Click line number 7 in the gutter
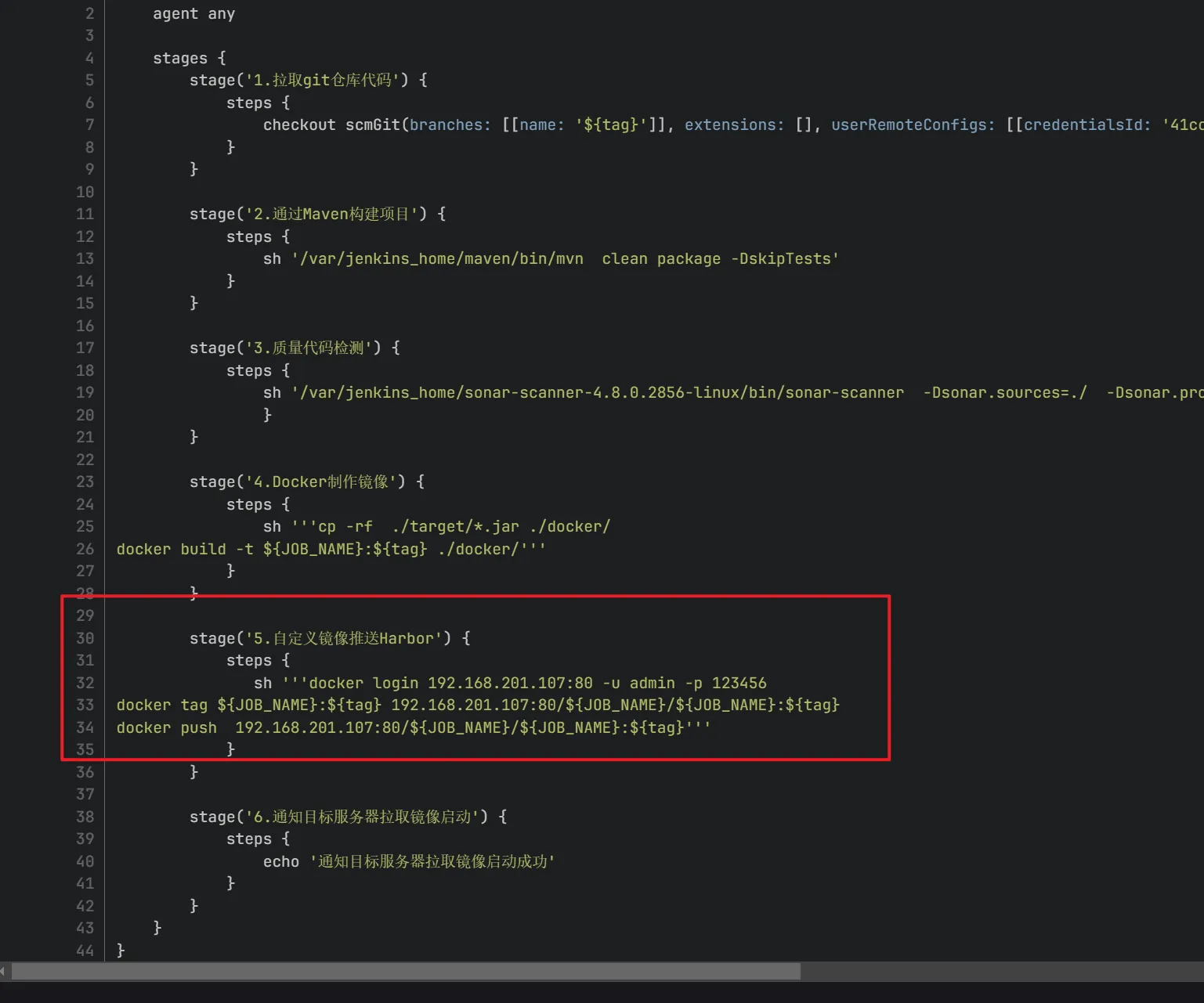The image size is (1204, 1003). tap(89, 124)
